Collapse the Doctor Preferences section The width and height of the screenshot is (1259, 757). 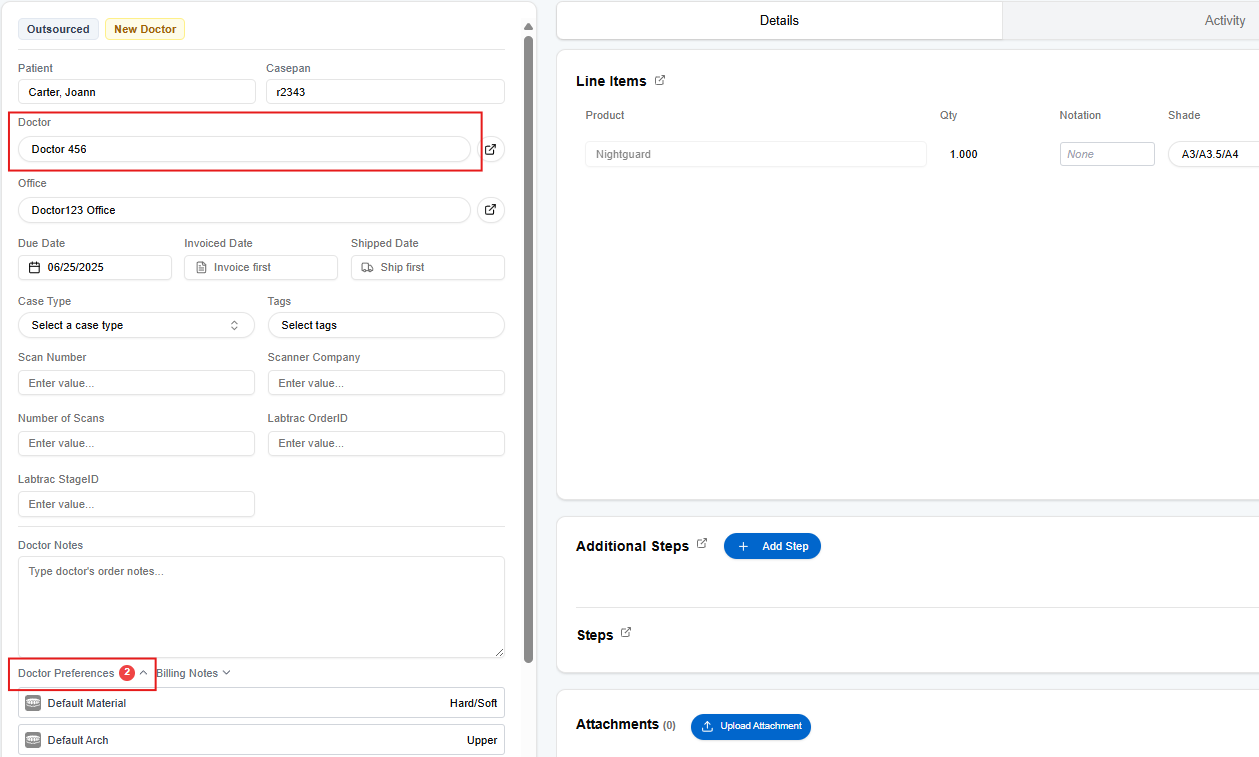[143, 673]
